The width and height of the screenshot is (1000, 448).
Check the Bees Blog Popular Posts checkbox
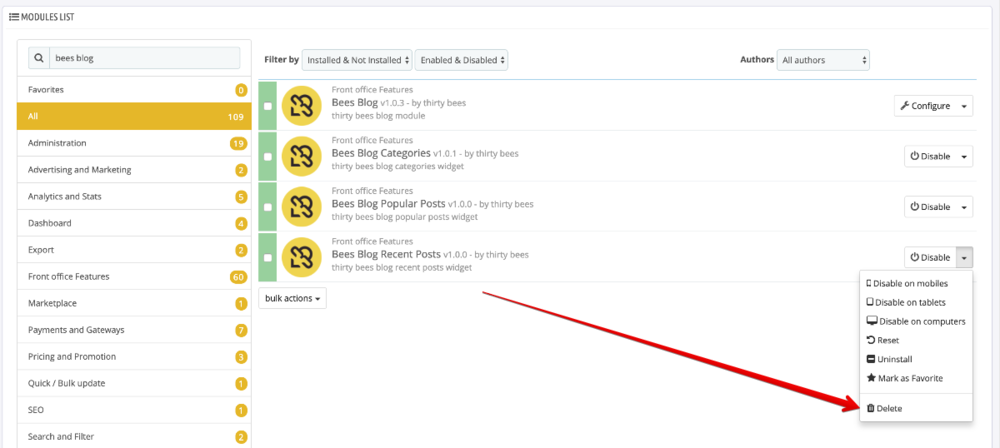coord(268,207)
